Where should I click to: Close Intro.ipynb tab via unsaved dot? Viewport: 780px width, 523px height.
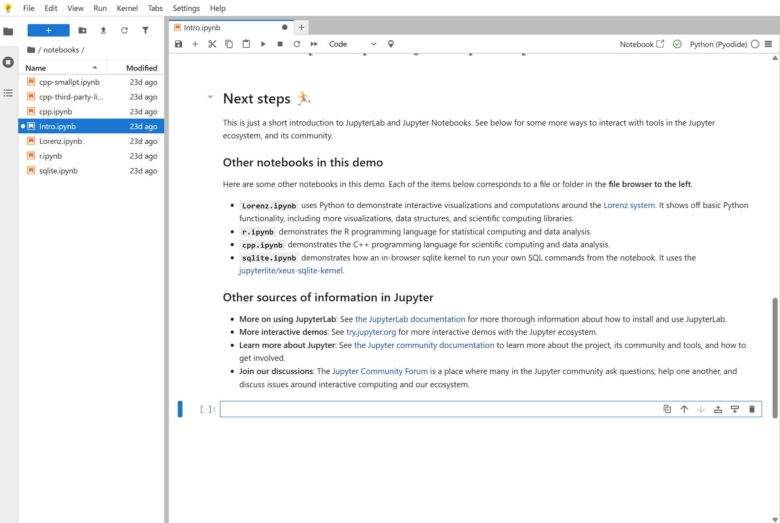[x=285, y=27]
